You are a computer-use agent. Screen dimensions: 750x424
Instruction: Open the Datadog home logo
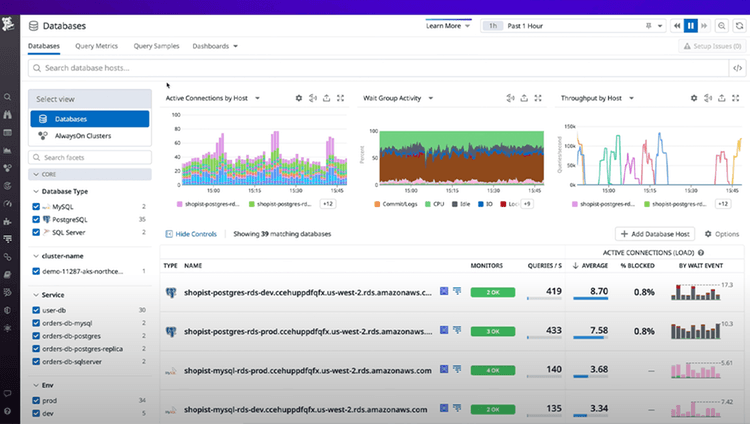tap(8, 24)
